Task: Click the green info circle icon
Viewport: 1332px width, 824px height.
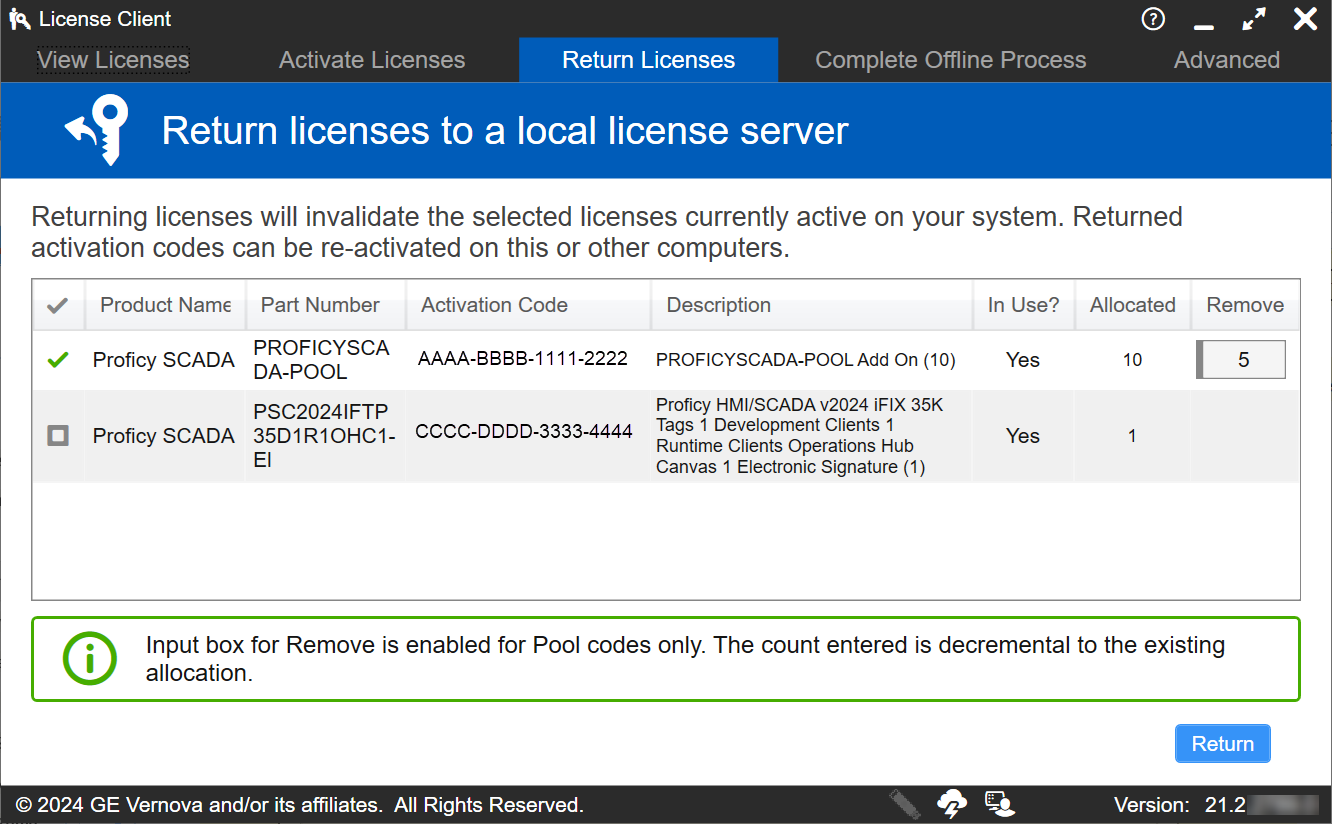Action: coord(90,659)
